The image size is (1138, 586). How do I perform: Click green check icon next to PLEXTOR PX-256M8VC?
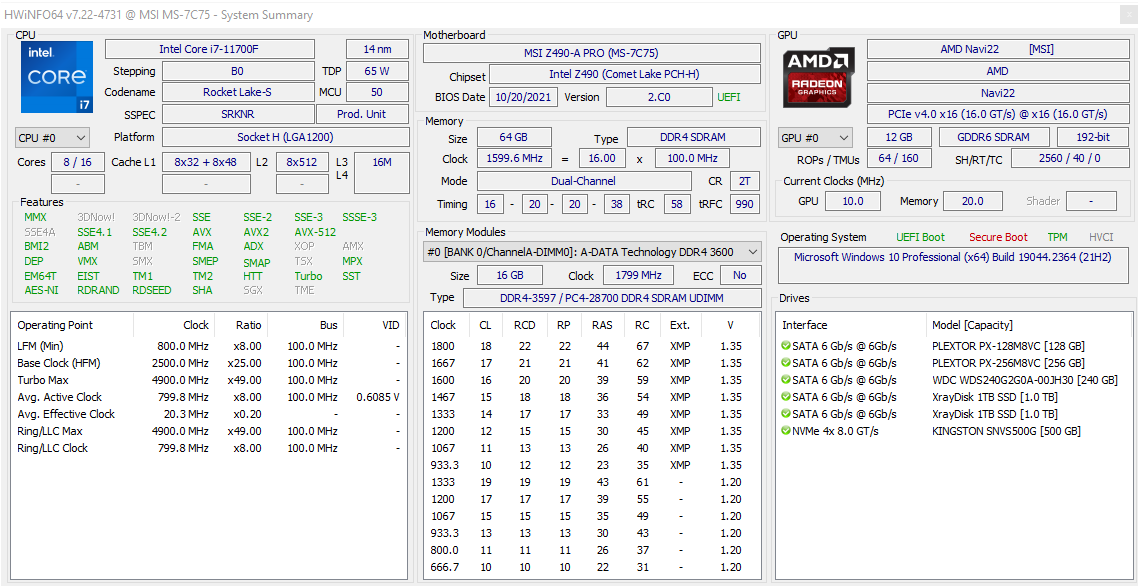785,363
